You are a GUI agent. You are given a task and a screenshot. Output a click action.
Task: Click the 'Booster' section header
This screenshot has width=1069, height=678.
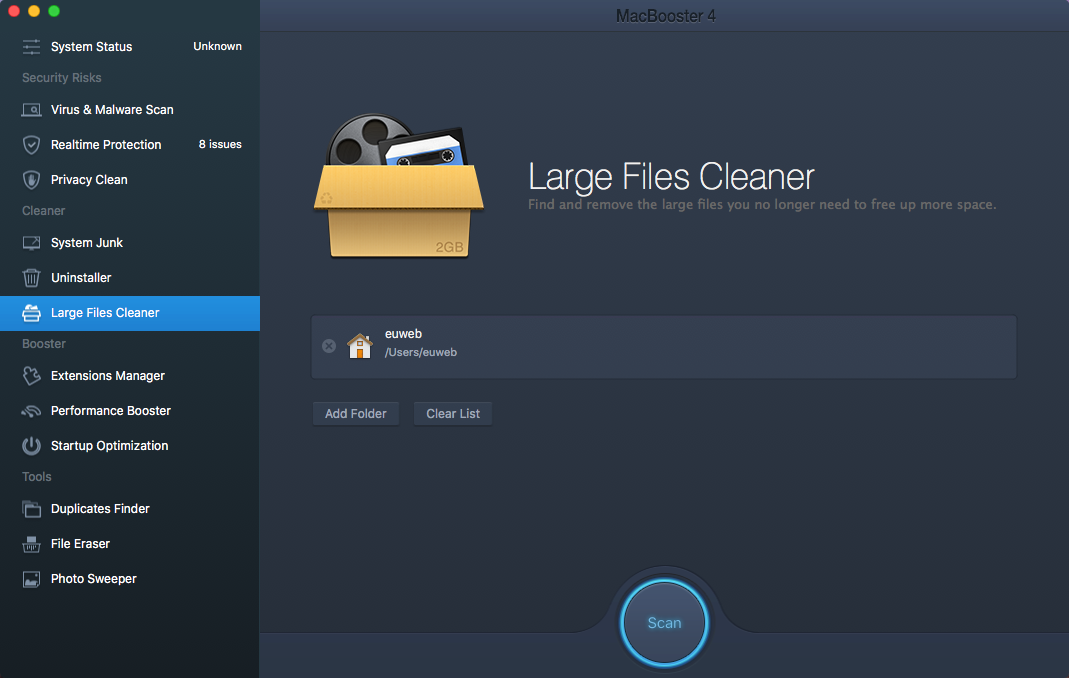click(x=44, y=344)
